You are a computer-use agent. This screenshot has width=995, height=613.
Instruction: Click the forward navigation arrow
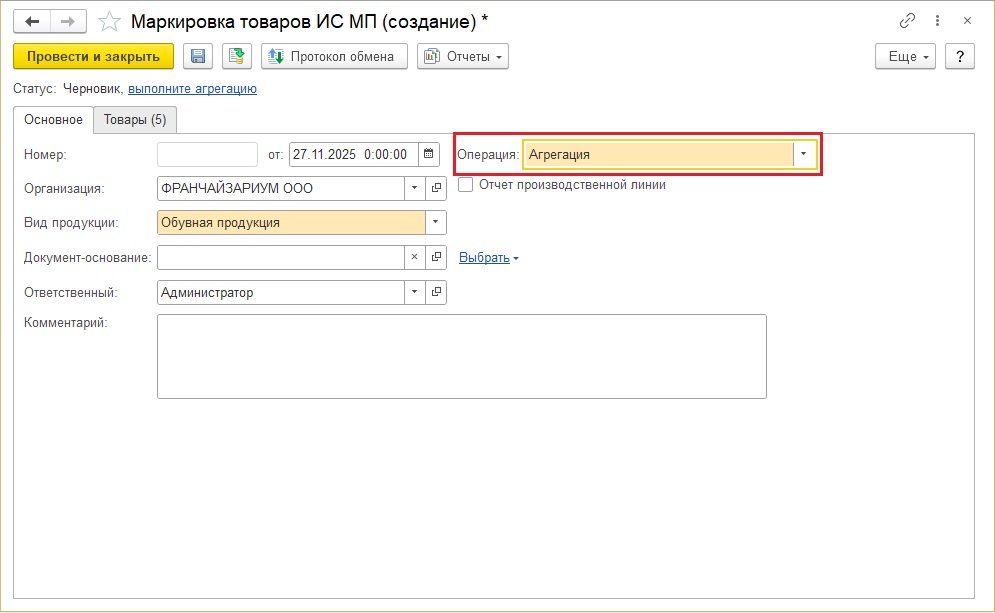click(x=68, y=21)
